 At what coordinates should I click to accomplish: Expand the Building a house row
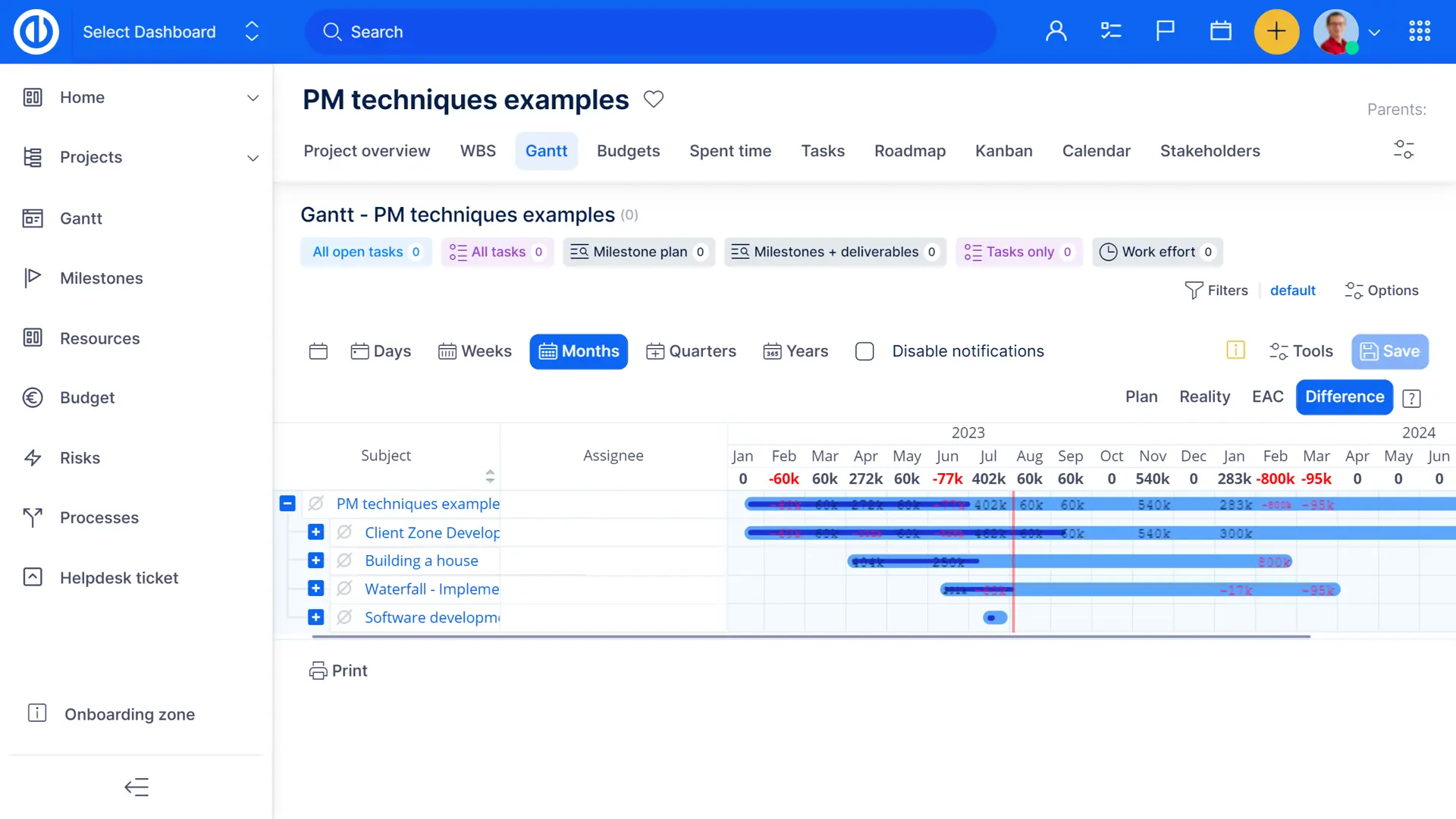coord(316,560)
